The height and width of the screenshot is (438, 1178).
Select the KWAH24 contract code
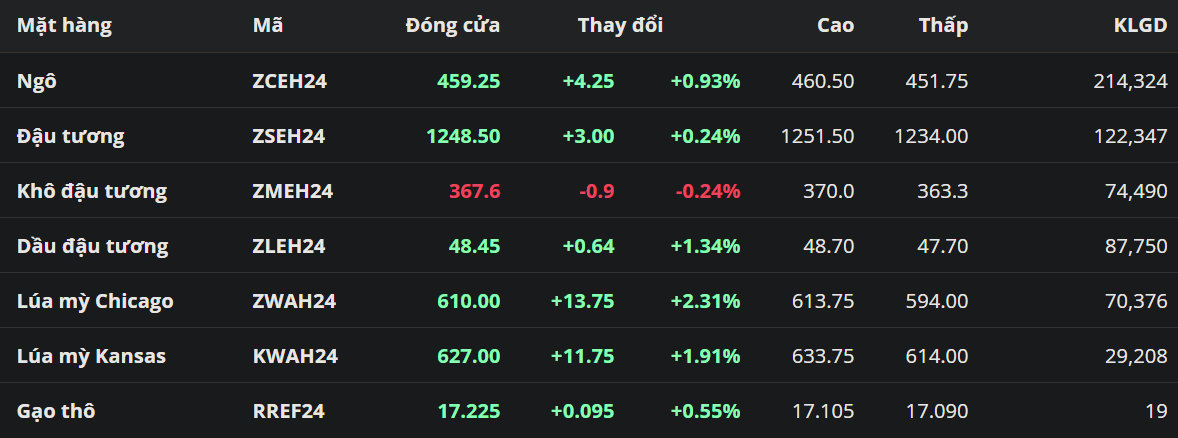(x=295, y=356)
